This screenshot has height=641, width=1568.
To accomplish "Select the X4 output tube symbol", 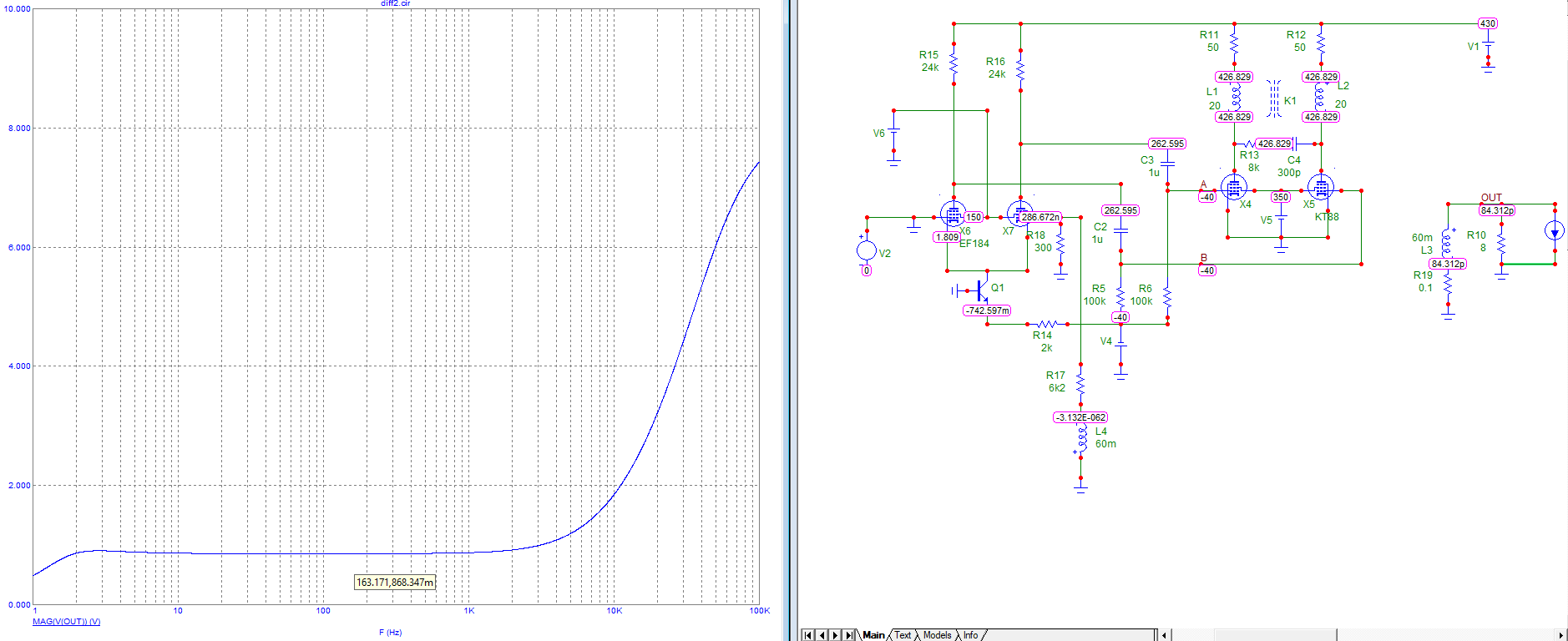I will point(1233,188).
